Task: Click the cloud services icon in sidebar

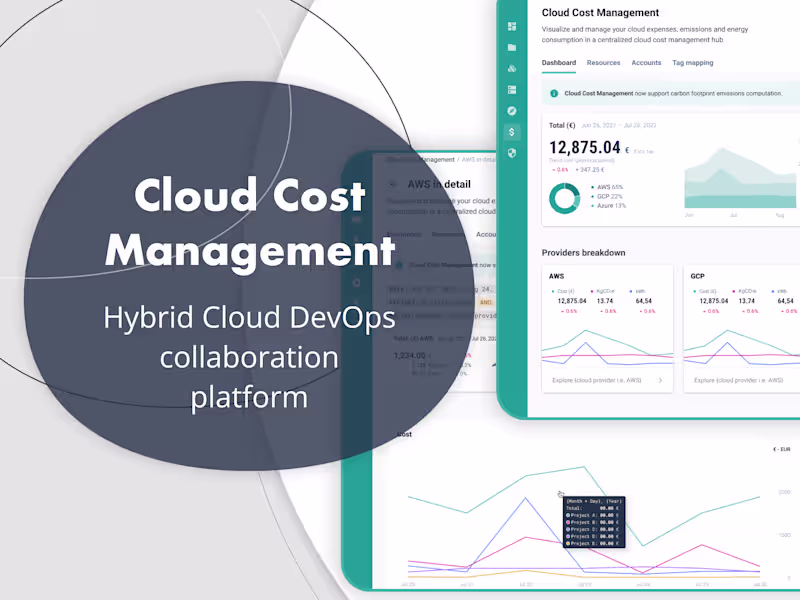Action: click(x=513, y=70)
